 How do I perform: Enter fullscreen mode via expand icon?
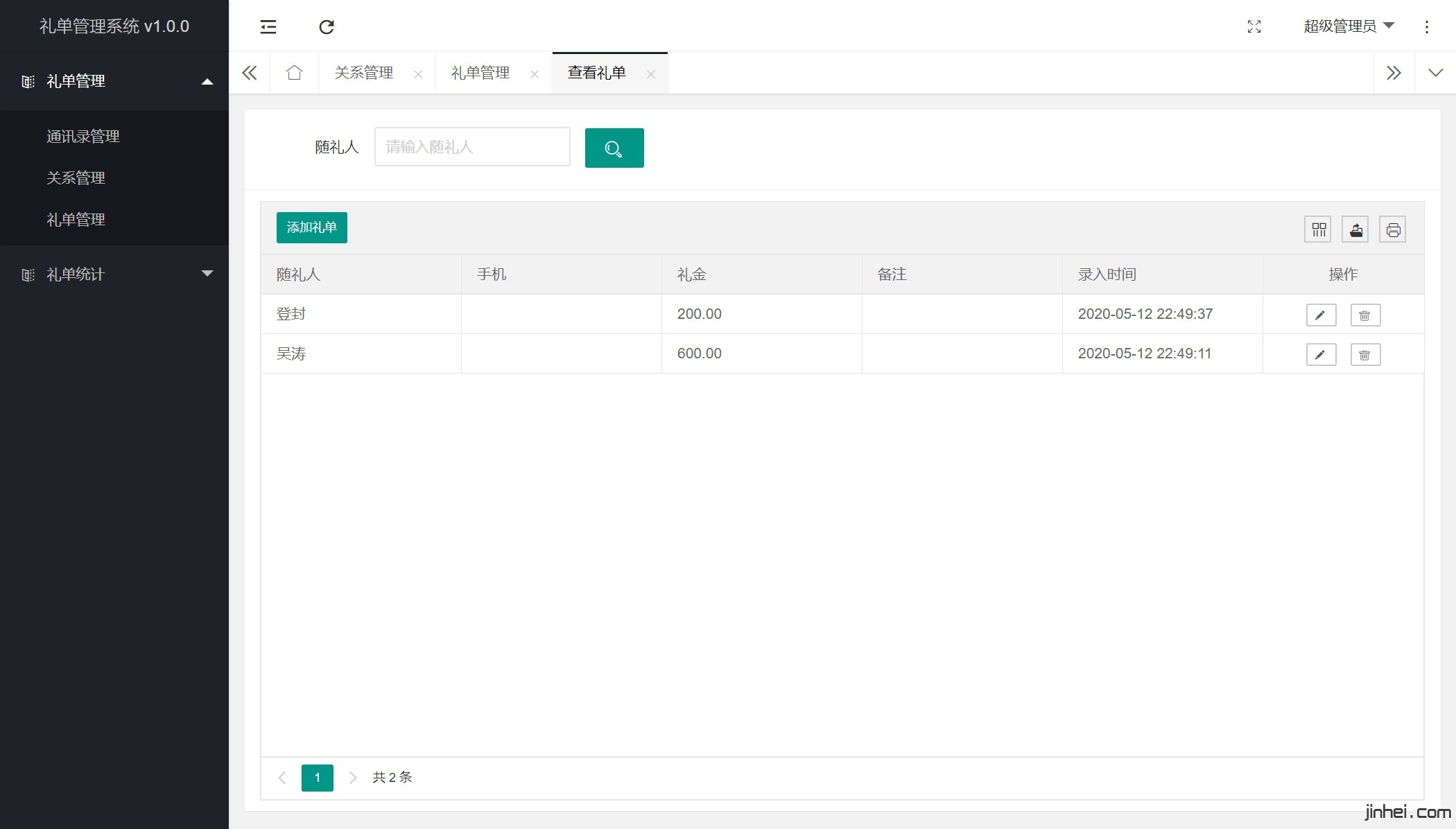click(x=1254, y=26)
